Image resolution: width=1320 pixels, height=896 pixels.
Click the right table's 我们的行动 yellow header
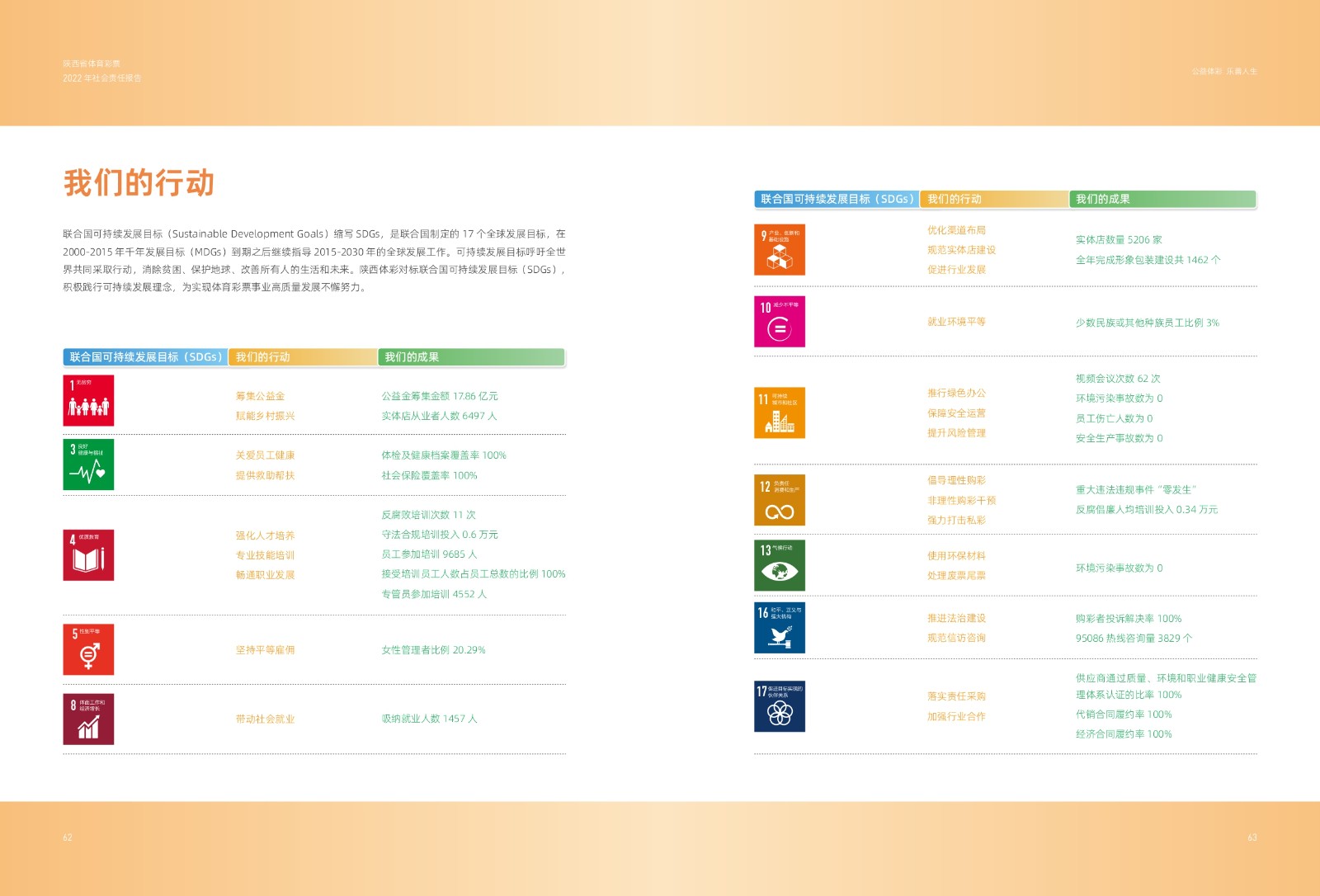[994, 199]
